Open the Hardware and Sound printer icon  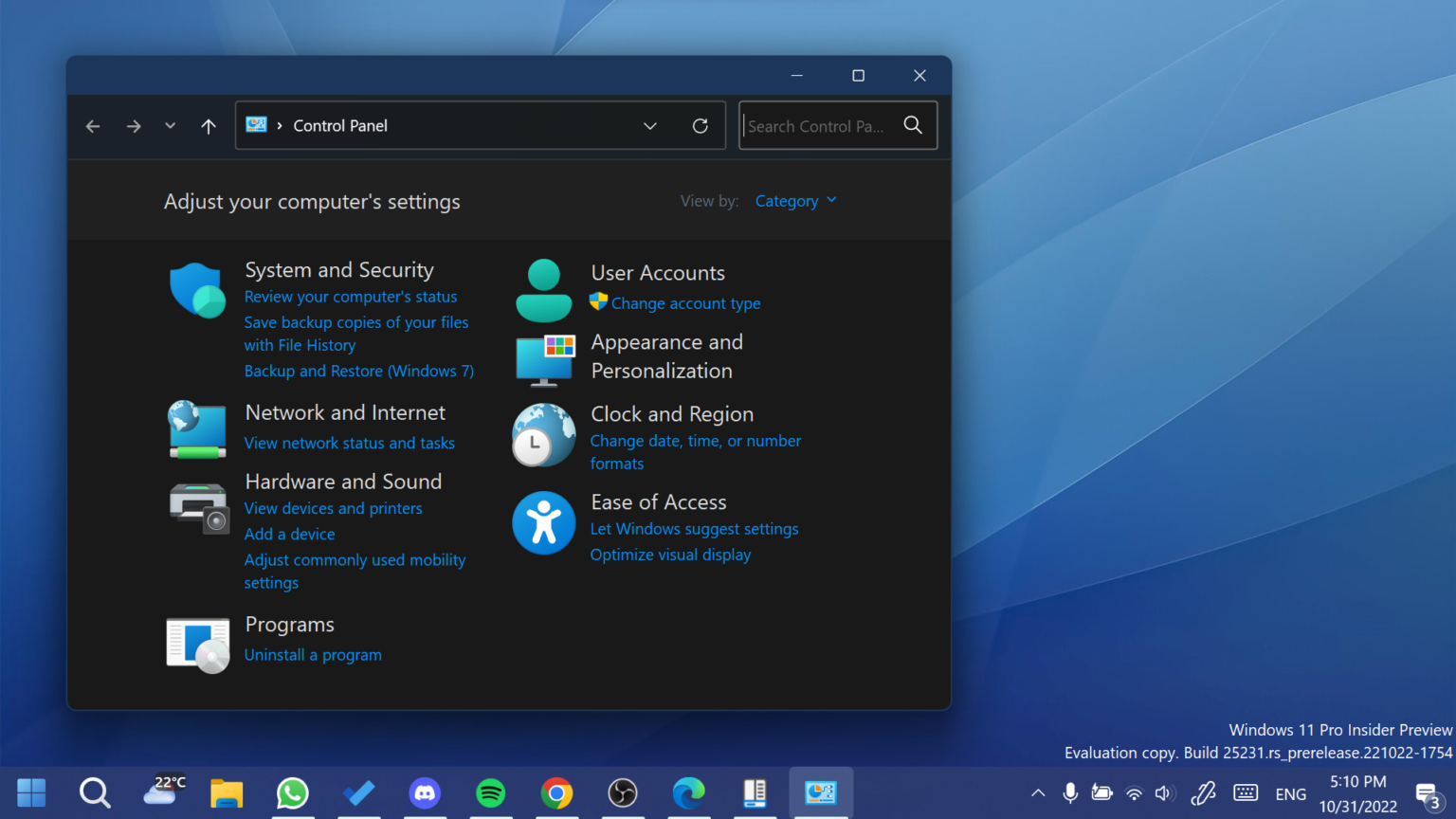(x=196, y=508)
